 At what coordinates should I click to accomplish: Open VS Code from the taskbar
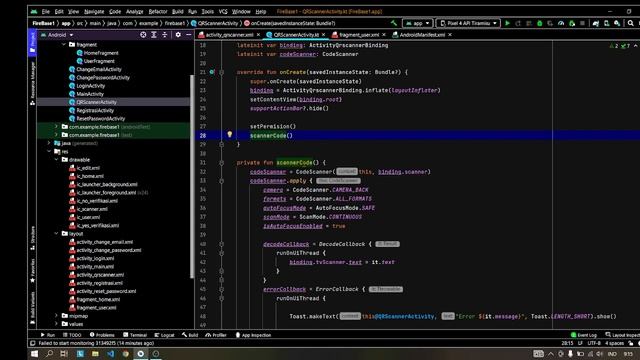point(111,354)
